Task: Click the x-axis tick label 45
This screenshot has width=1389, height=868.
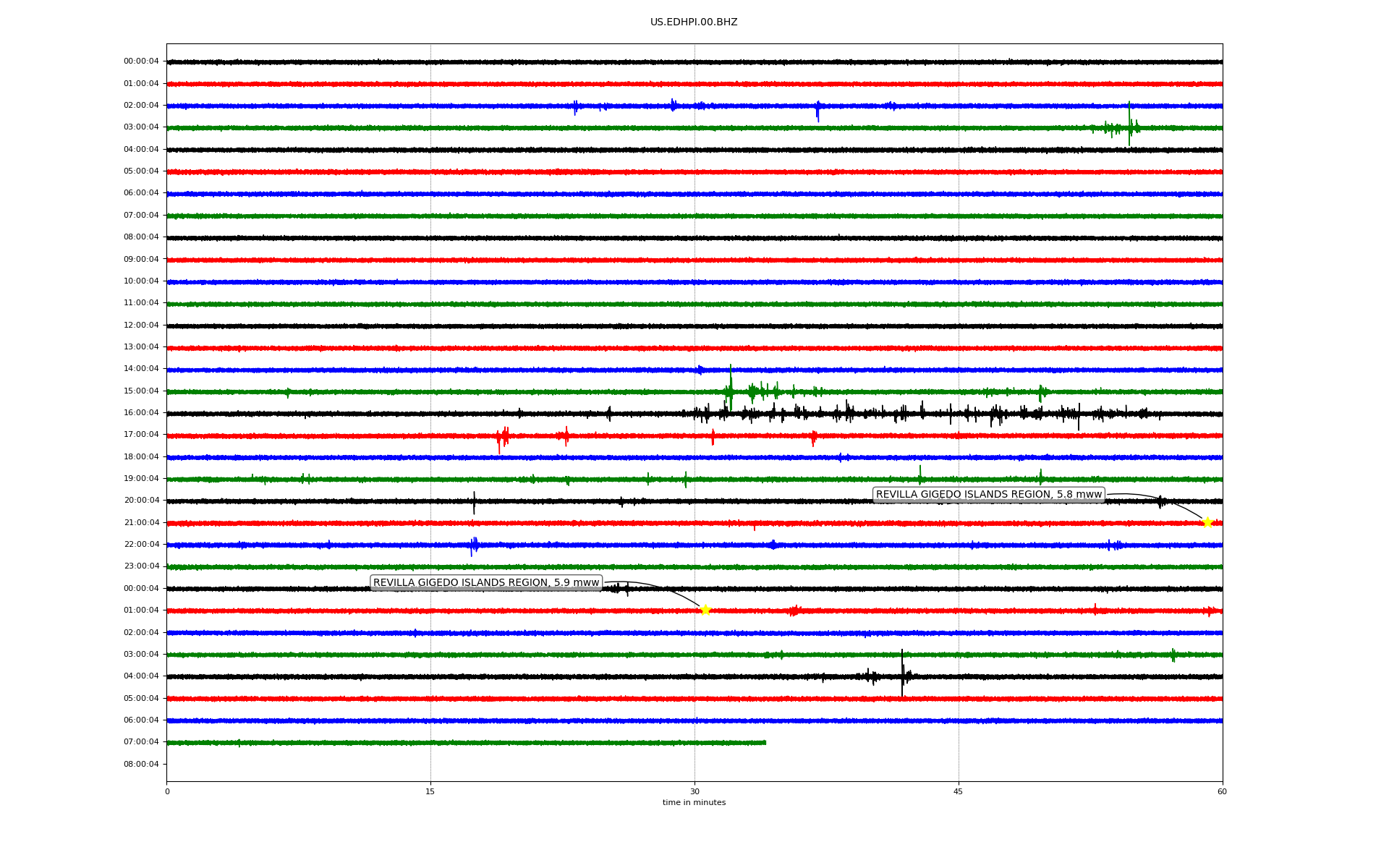Action: tap(959, 791)
